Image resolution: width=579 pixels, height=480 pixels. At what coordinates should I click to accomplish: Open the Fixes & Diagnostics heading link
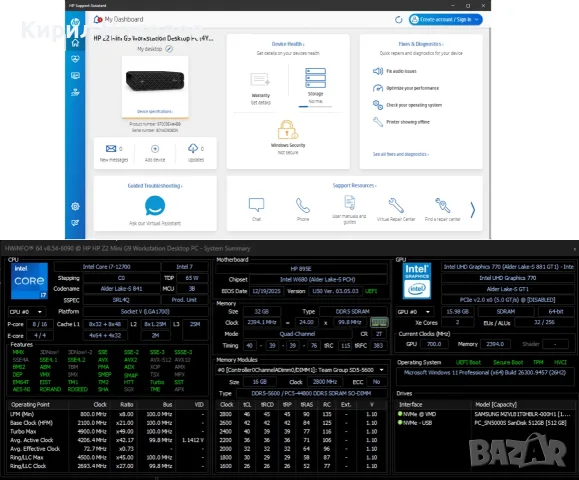(x=421, y=44)
